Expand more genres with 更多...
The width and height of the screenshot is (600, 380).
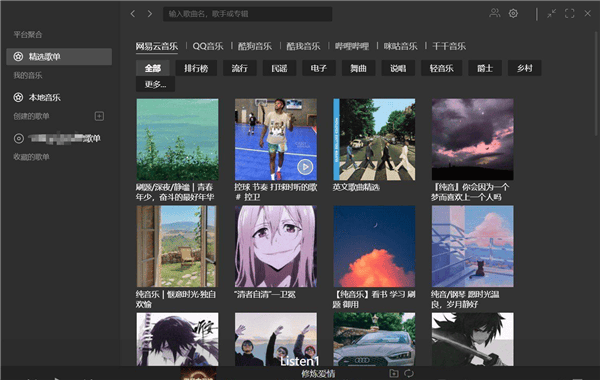[x=155, y=84]
